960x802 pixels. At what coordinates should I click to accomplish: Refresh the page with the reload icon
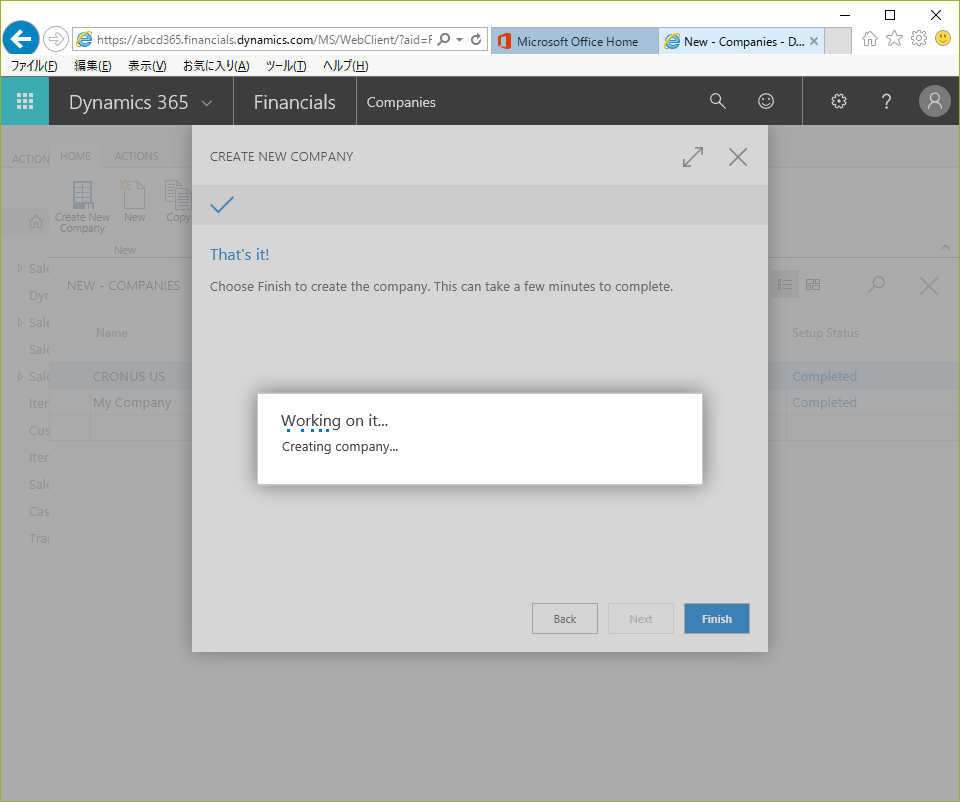tap(476, 40)
